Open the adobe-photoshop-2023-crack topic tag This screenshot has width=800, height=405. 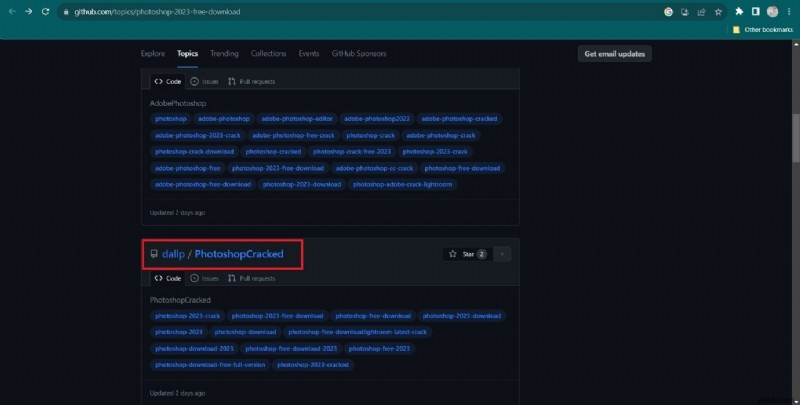[197, 135]
